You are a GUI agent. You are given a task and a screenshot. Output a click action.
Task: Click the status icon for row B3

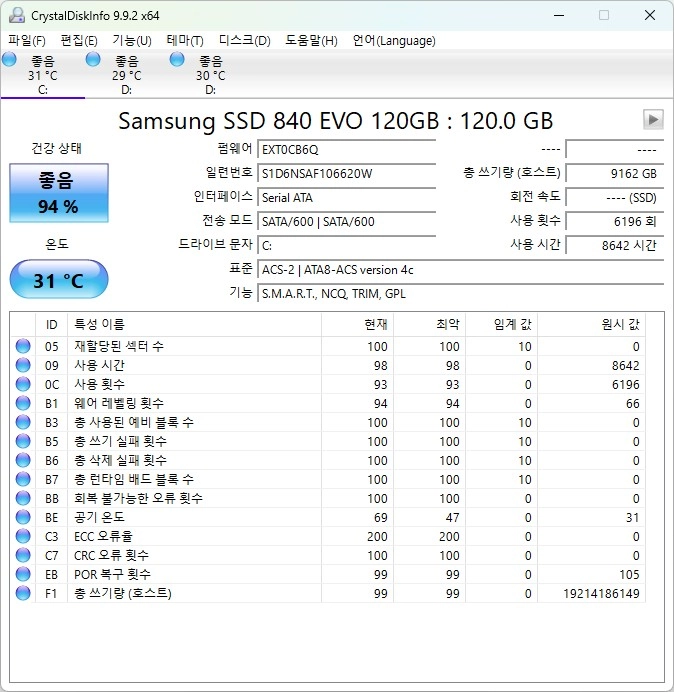click(23, 422)
